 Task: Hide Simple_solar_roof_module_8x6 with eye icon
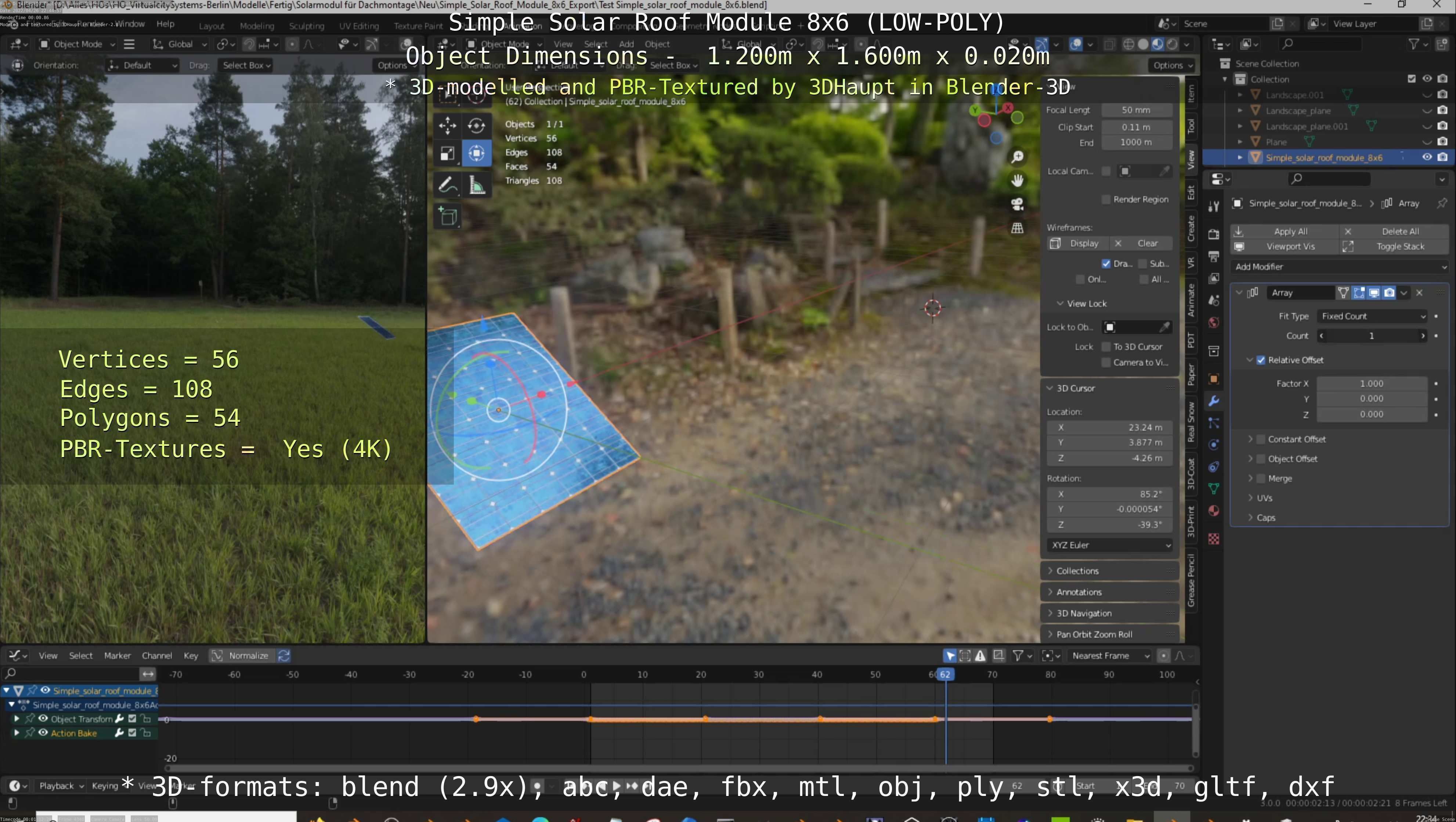point(1427,157)
